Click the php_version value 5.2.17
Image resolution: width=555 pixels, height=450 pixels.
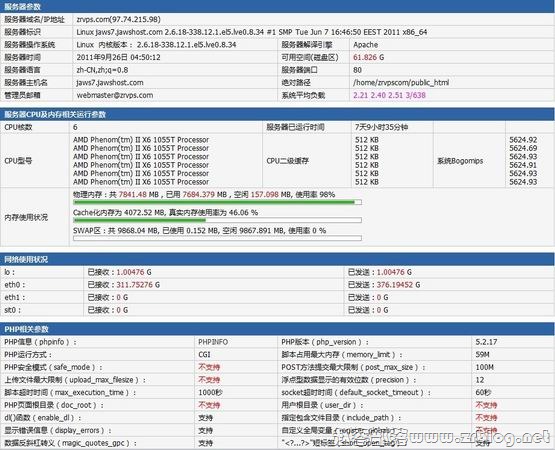486,342
